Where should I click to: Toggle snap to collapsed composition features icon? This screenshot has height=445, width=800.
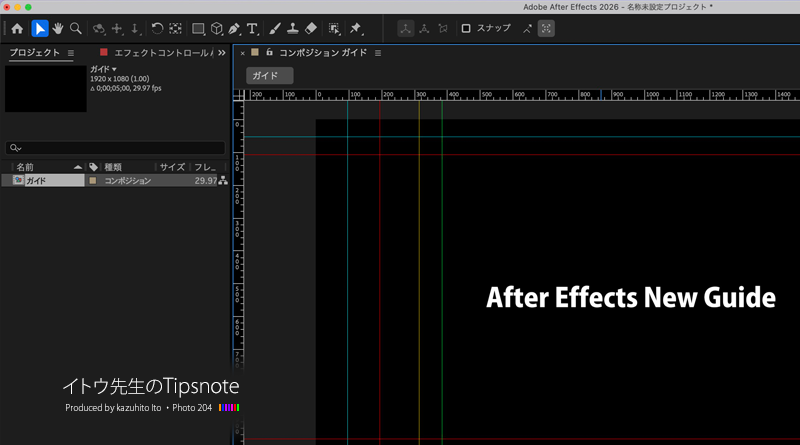546,29
